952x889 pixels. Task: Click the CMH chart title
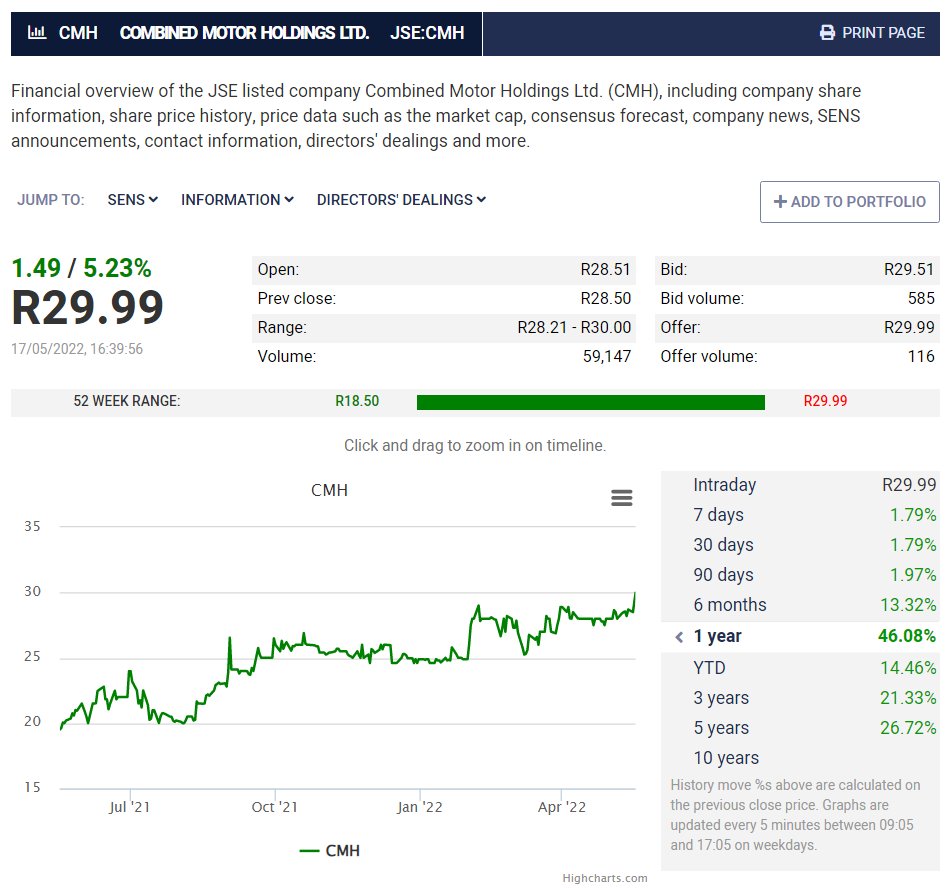[329, 491]
